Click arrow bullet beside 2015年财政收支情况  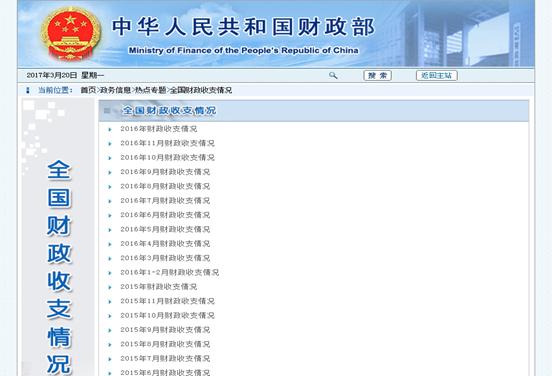click(110, 287)
